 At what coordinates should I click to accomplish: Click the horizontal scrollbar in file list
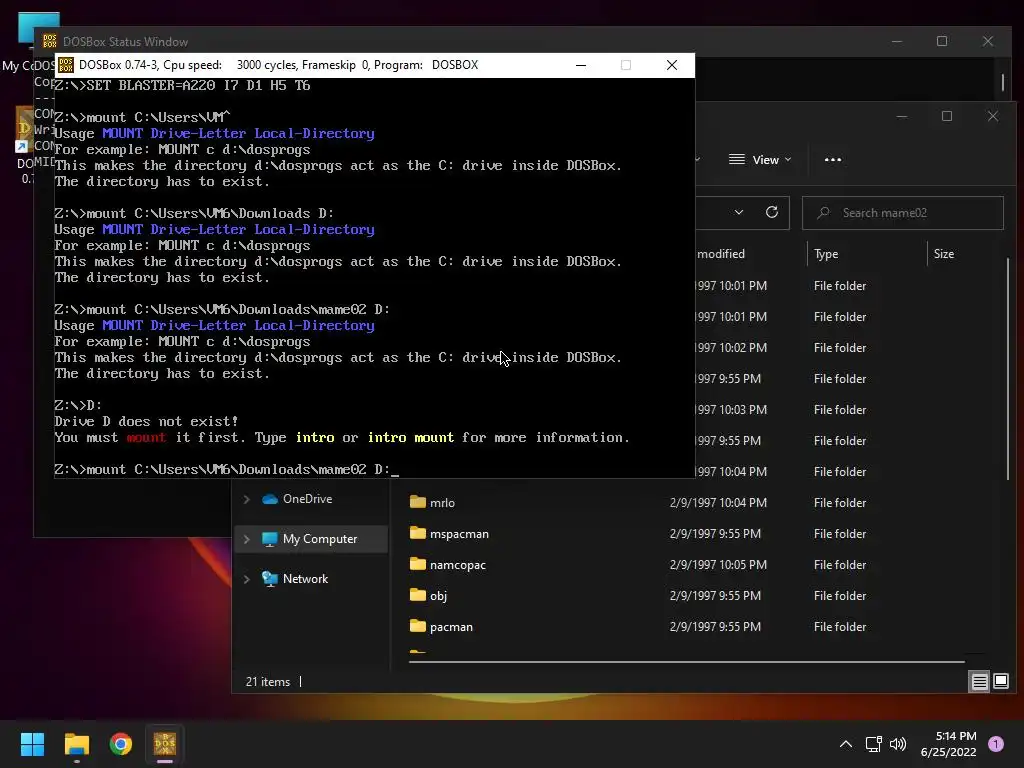tap(686, 662)
